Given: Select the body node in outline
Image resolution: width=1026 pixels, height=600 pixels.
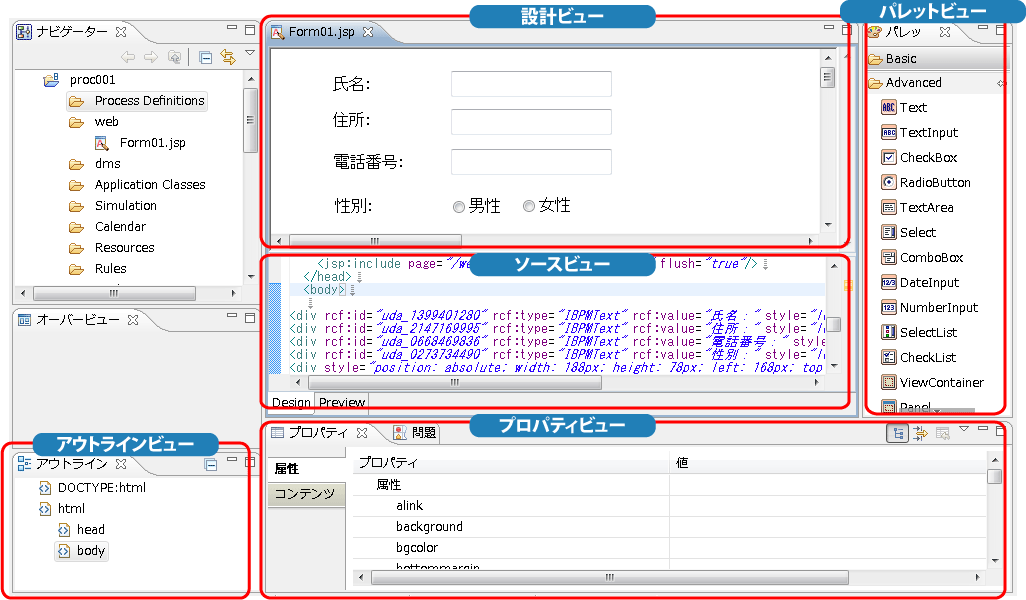Looking at the screenshot, I should 81,551.
